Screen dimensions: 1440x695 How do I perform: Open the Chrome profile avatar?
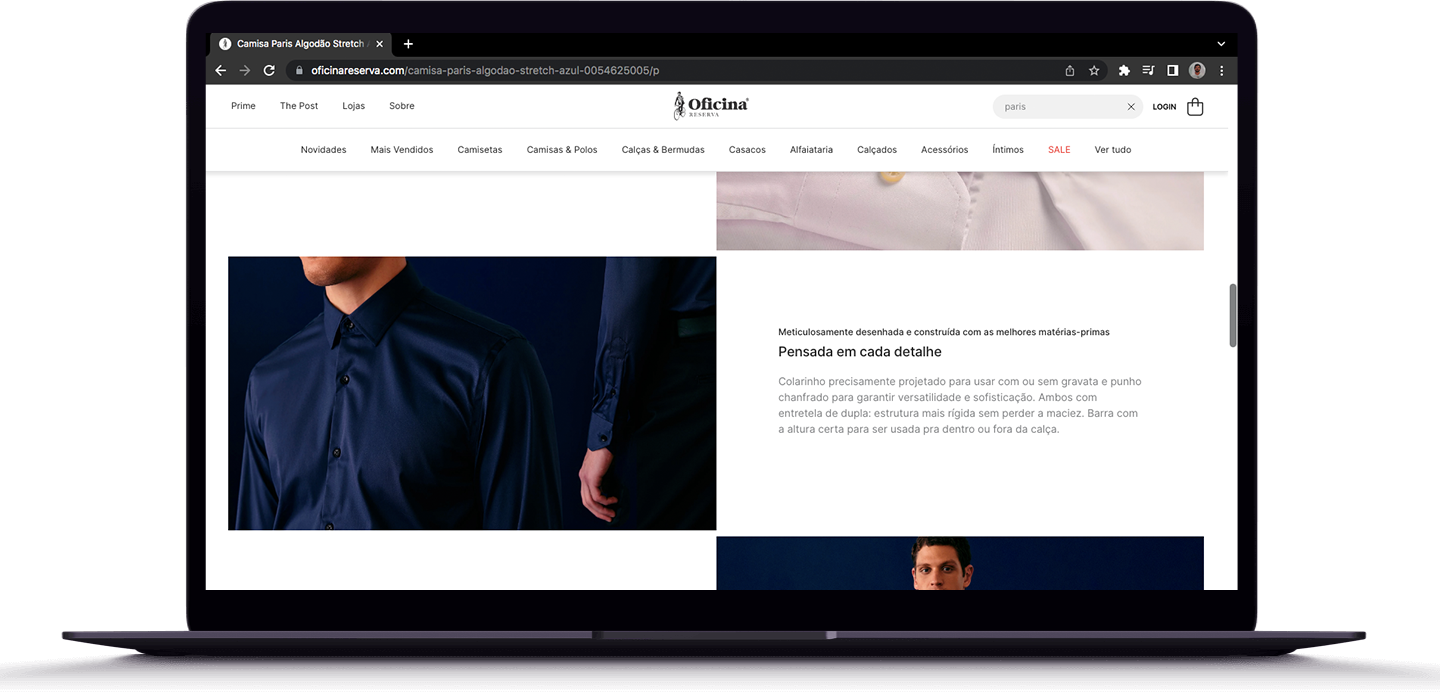(1197, 70)
